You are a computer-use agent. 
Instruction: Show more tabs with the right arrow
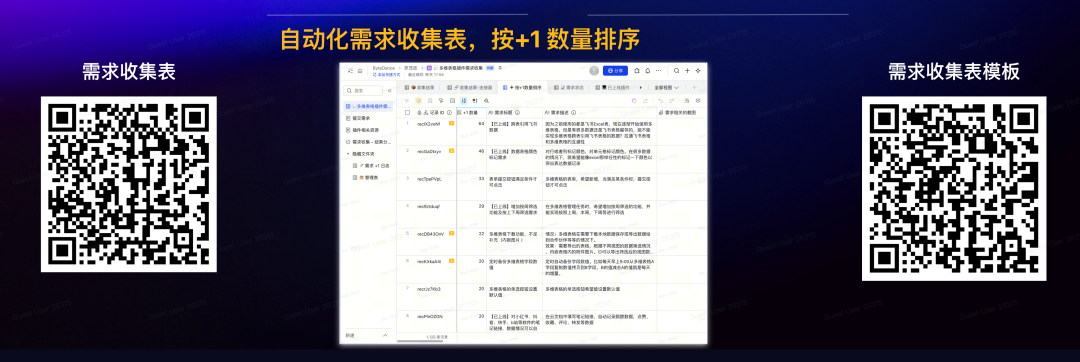point(641,87)
